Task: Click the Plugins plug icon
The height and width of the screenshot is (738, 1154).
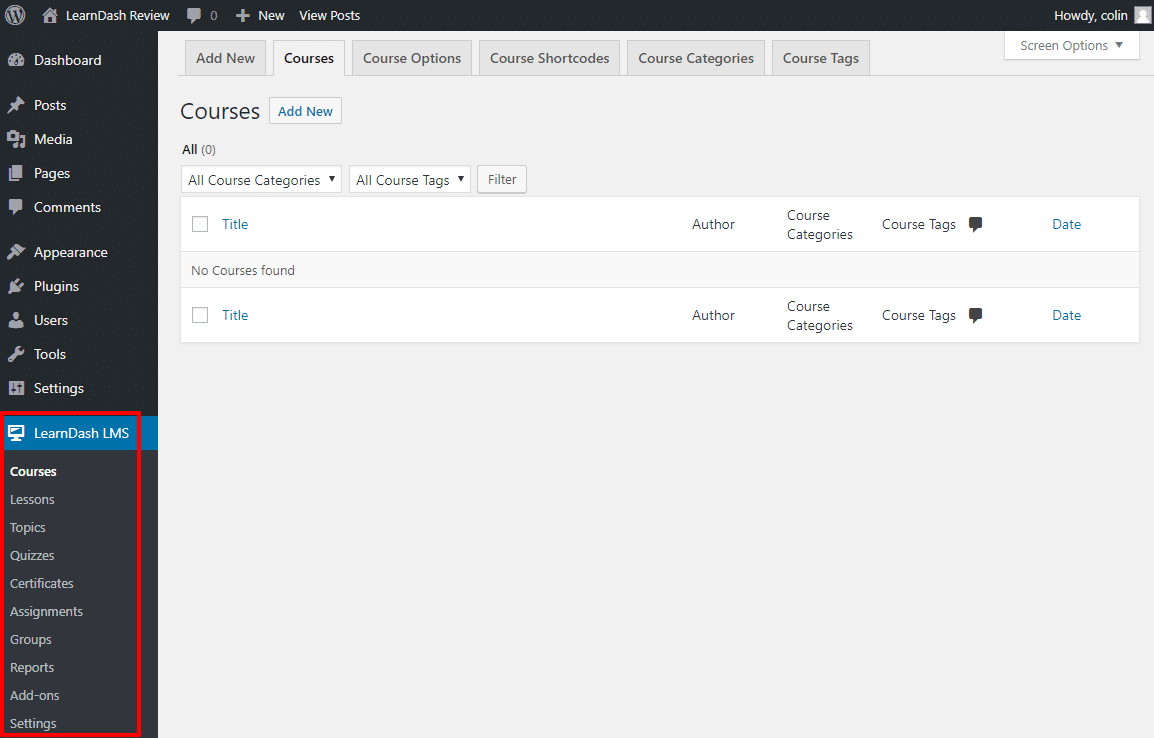Action: click(x=16, y=286)
